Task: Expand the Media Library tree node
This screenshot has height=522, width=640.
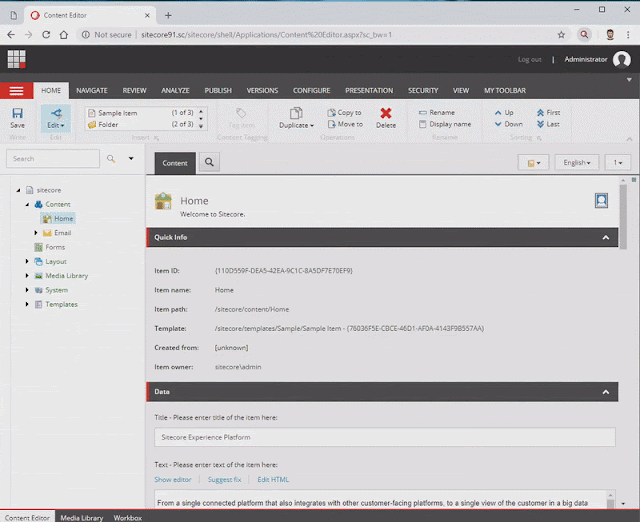Action: [x=27, y=276]
